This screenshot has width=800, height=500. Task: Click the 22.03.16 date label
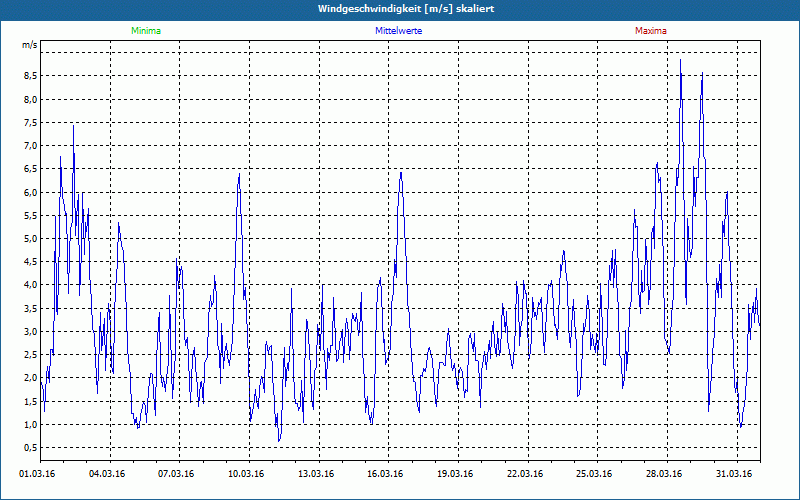[x=525, y=474]
